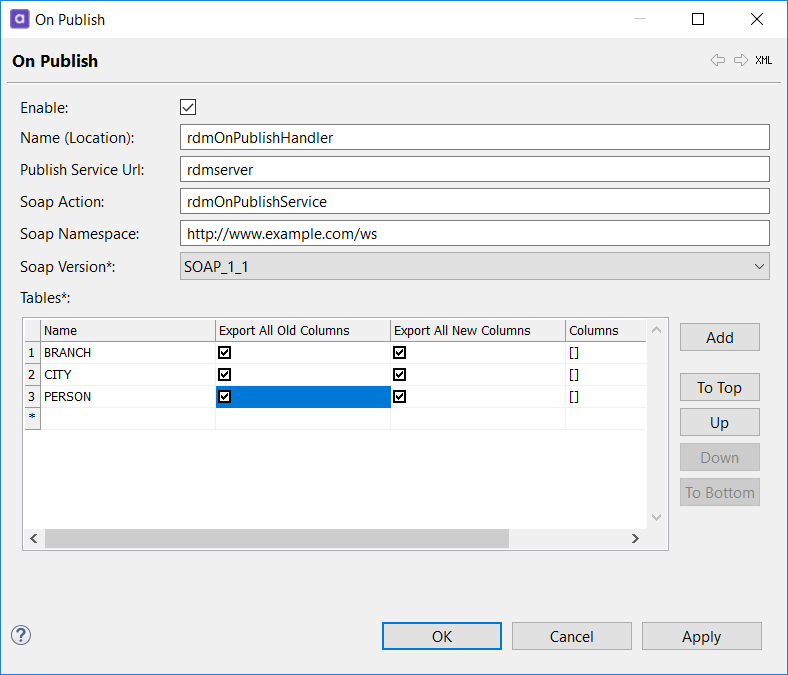This screenshot has height=675, width=788.
Task: Click the horizontal scrollbar of the table
Action: (276, 539)
